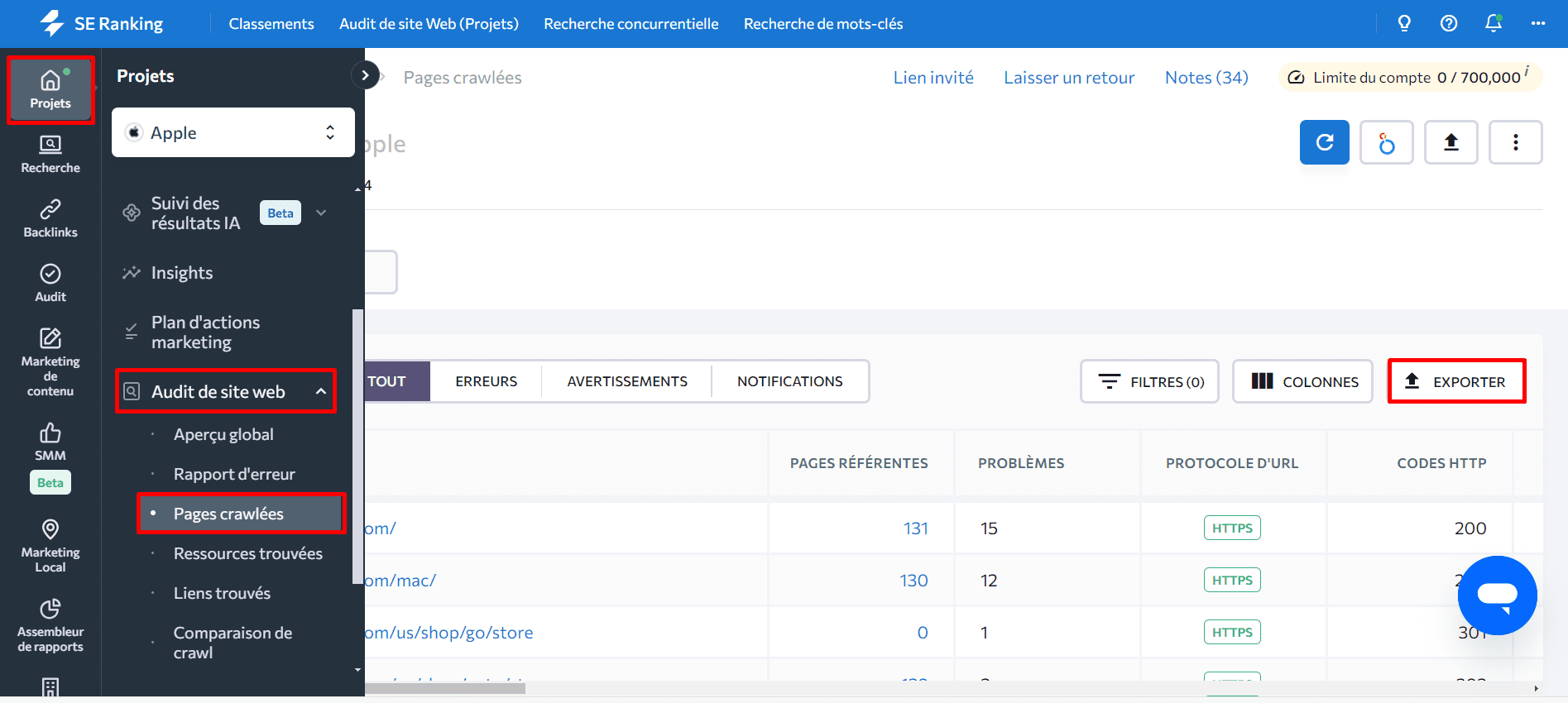
Task: Open Assembleur de rapports section
Action: click(x=50, y=626)
